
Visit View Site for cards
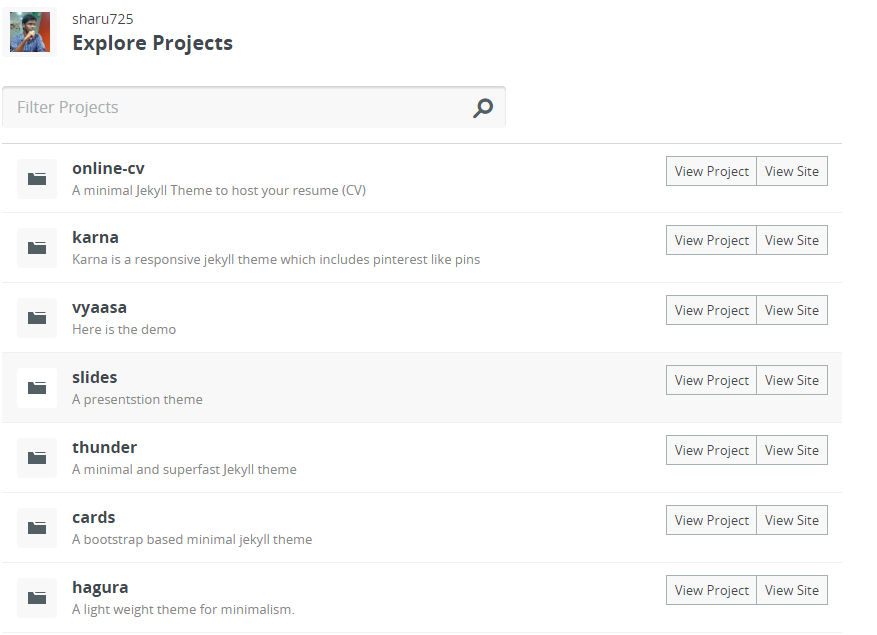(791, 520)
